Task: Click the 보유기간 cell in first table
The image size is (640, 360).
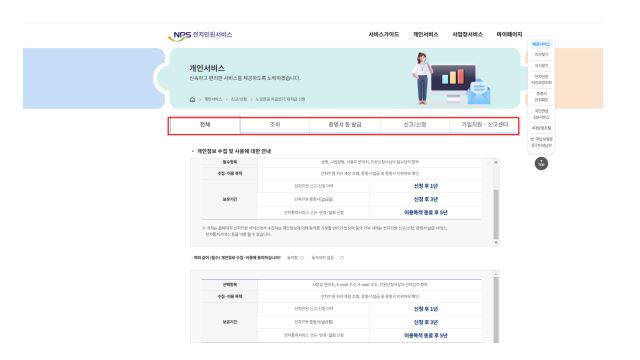Action: click(229, 200)
